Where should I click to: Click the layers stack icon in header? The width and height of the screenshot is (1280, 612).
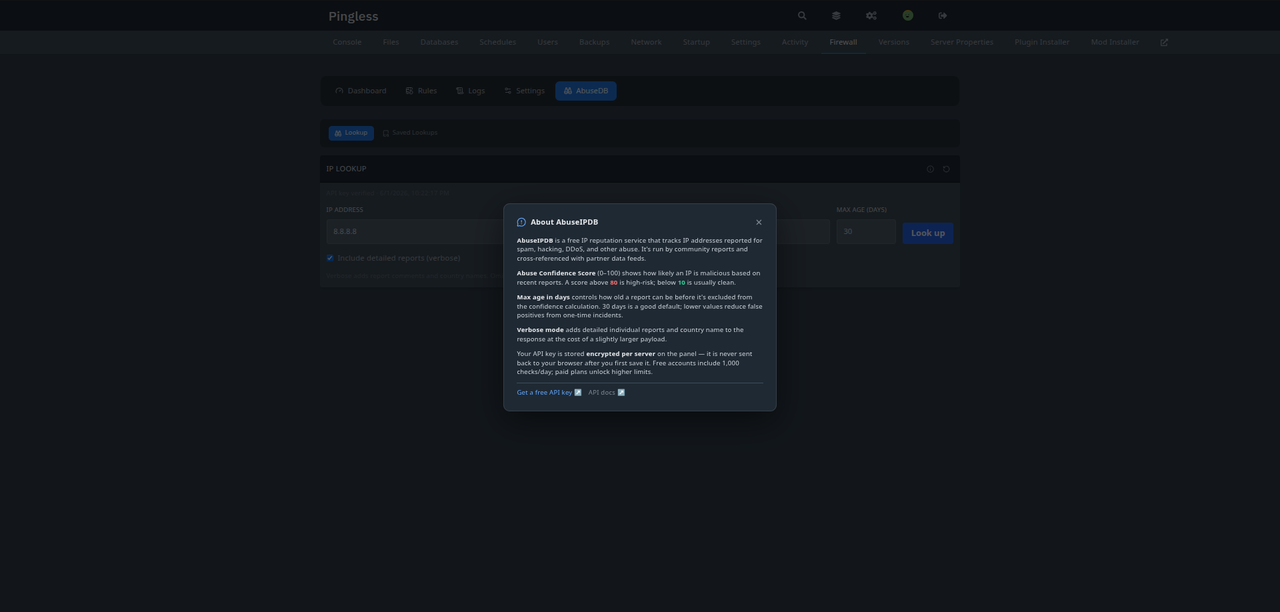[836, 15]
